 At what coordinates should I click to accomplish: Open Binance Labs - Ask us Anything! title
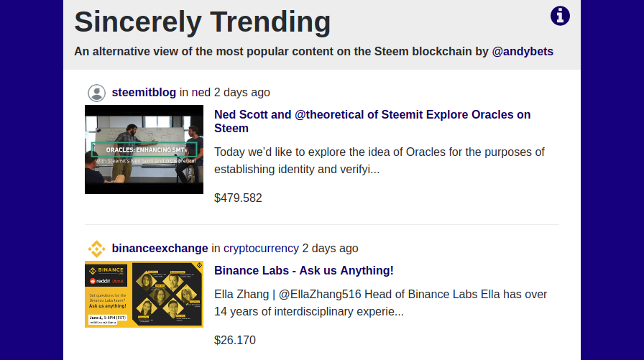(304, 271)
